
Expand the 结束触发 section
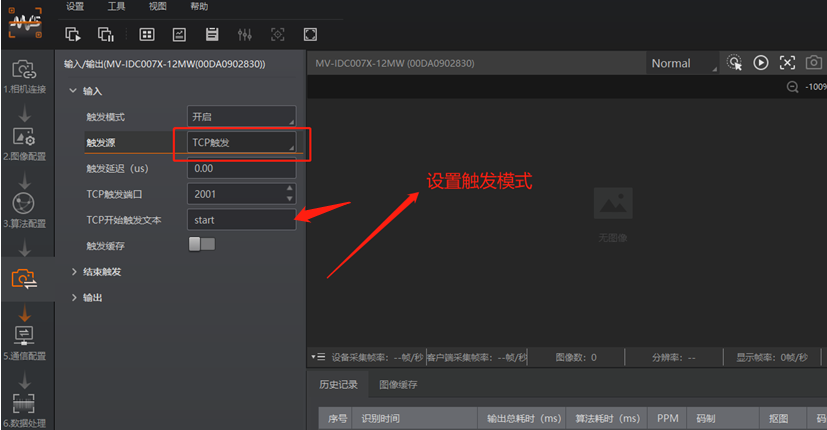[x=74, y=272]
